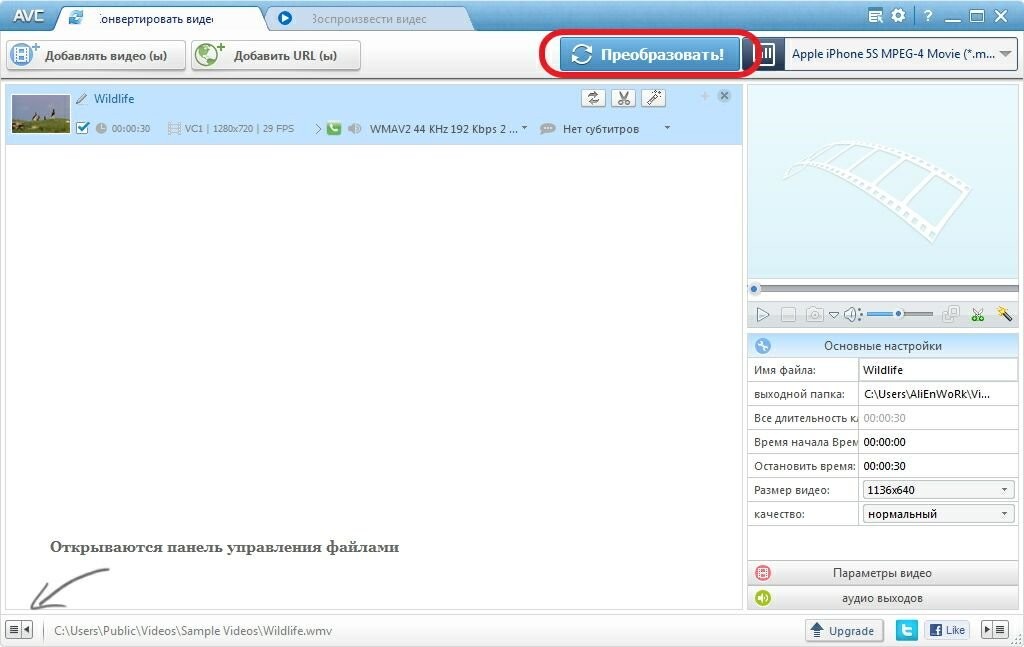Open the Apple iPhone 5S output profile dropdown
The height and width of the screenshot is (647, 1024).
click(x=900, y=55)
